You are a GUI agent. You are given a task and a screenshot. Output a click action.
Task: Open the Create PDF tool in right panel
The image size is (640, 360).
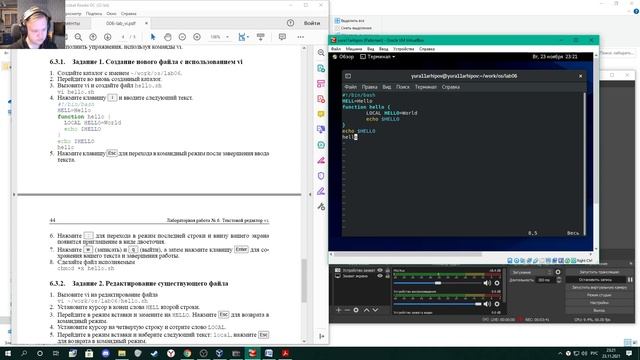pos(321,99)
